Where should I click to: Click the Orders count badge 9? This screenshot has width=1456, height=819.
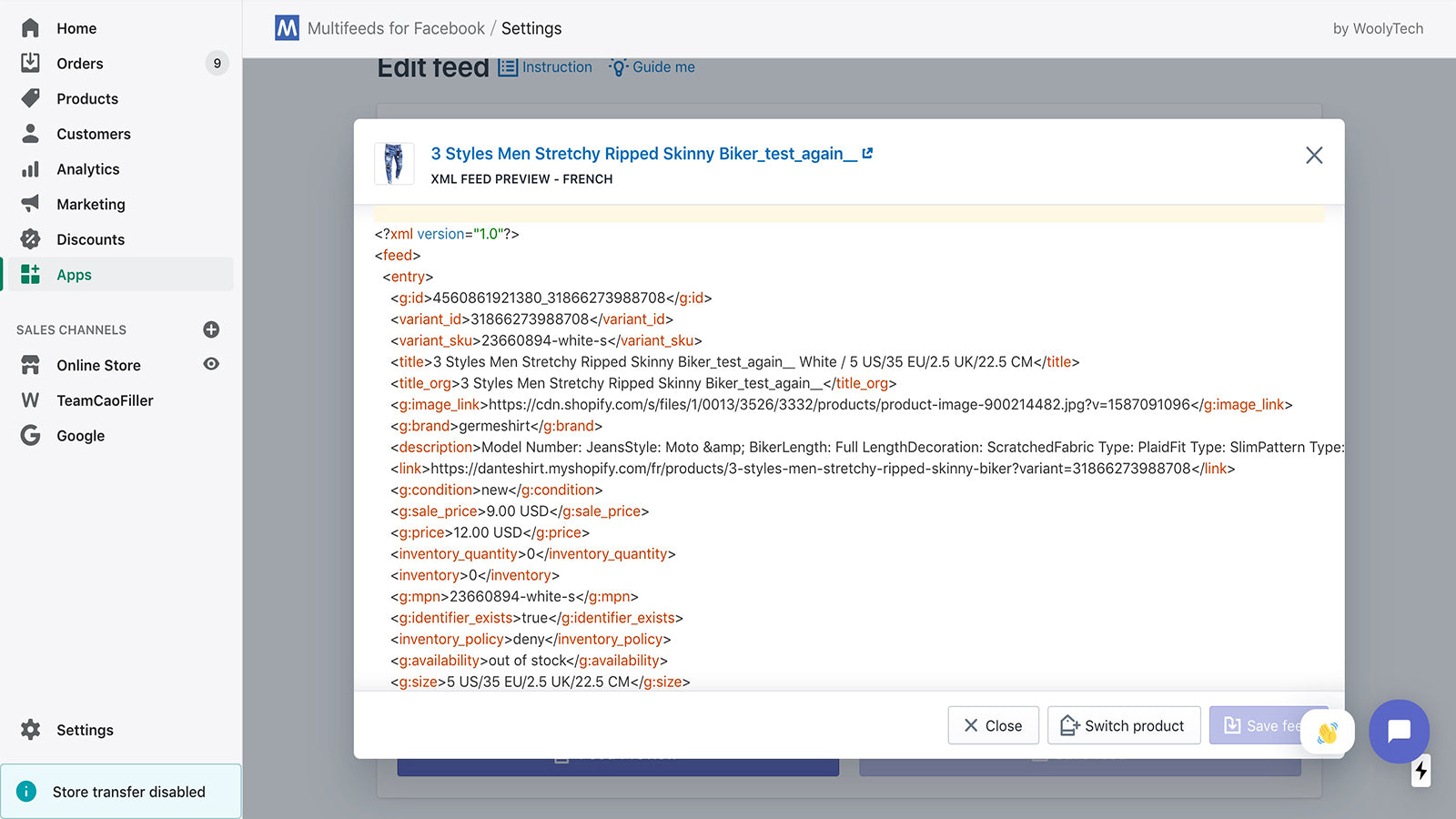click(x=217, y=64)
